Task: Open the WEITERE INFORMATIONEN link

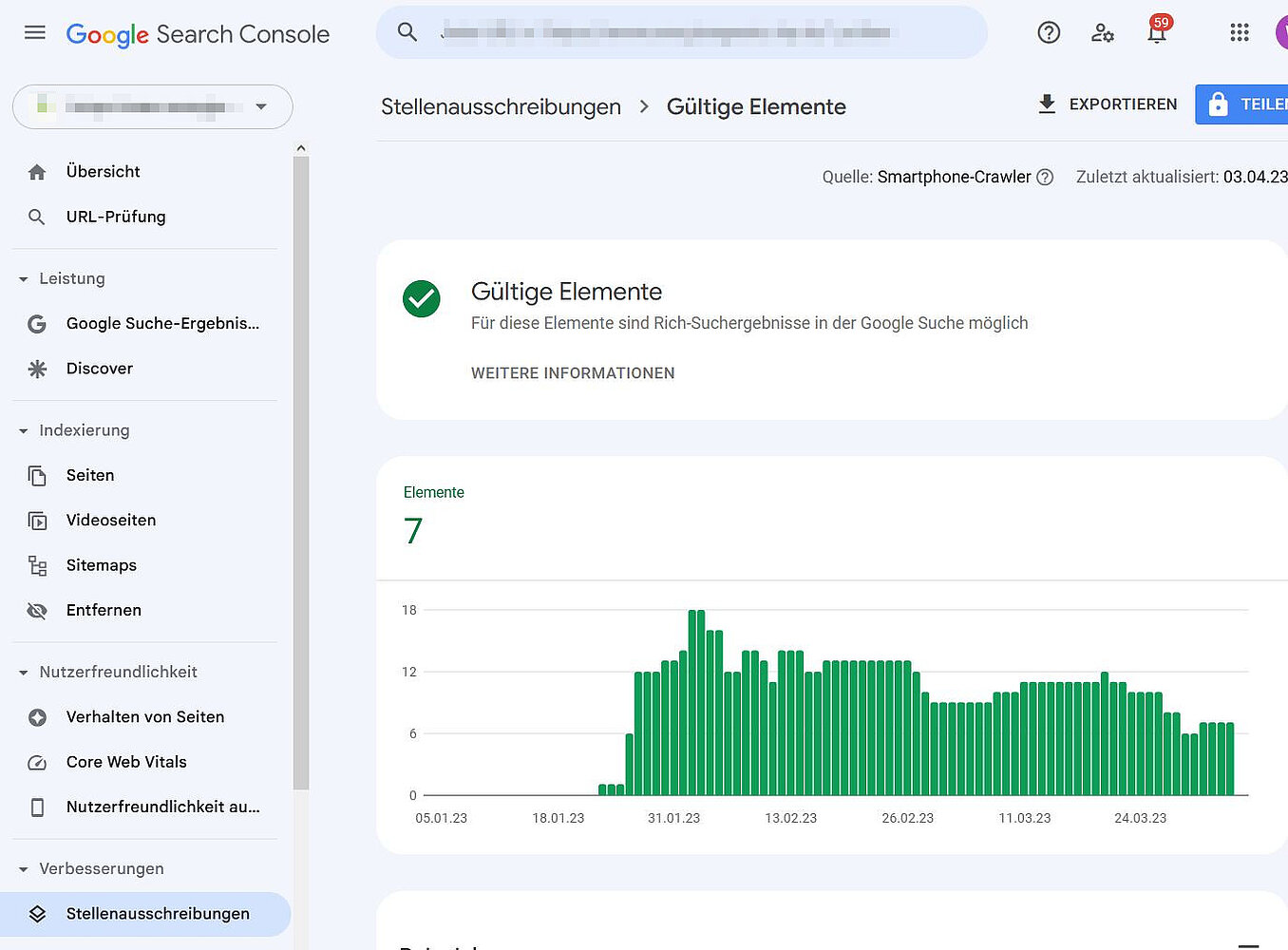Action: 573,373
